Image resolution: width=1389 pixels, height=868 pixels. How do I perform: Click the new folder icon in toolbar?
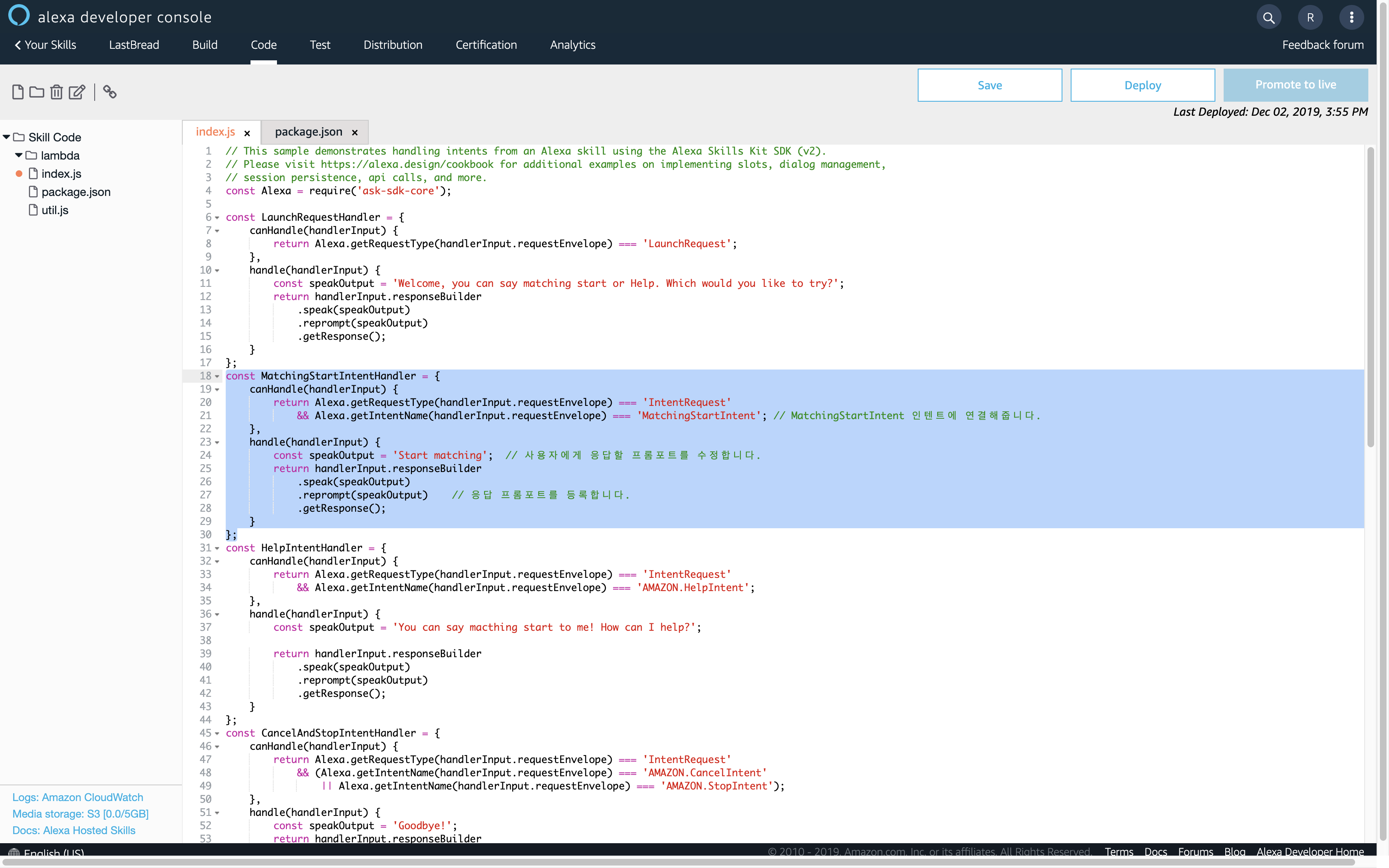pyautogui.click(x=37, y=92)
